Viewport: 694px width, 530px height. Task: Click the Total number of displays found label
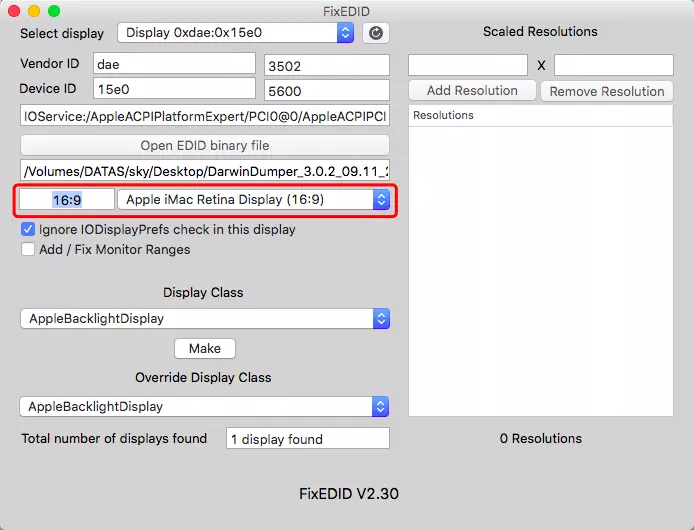114,438
